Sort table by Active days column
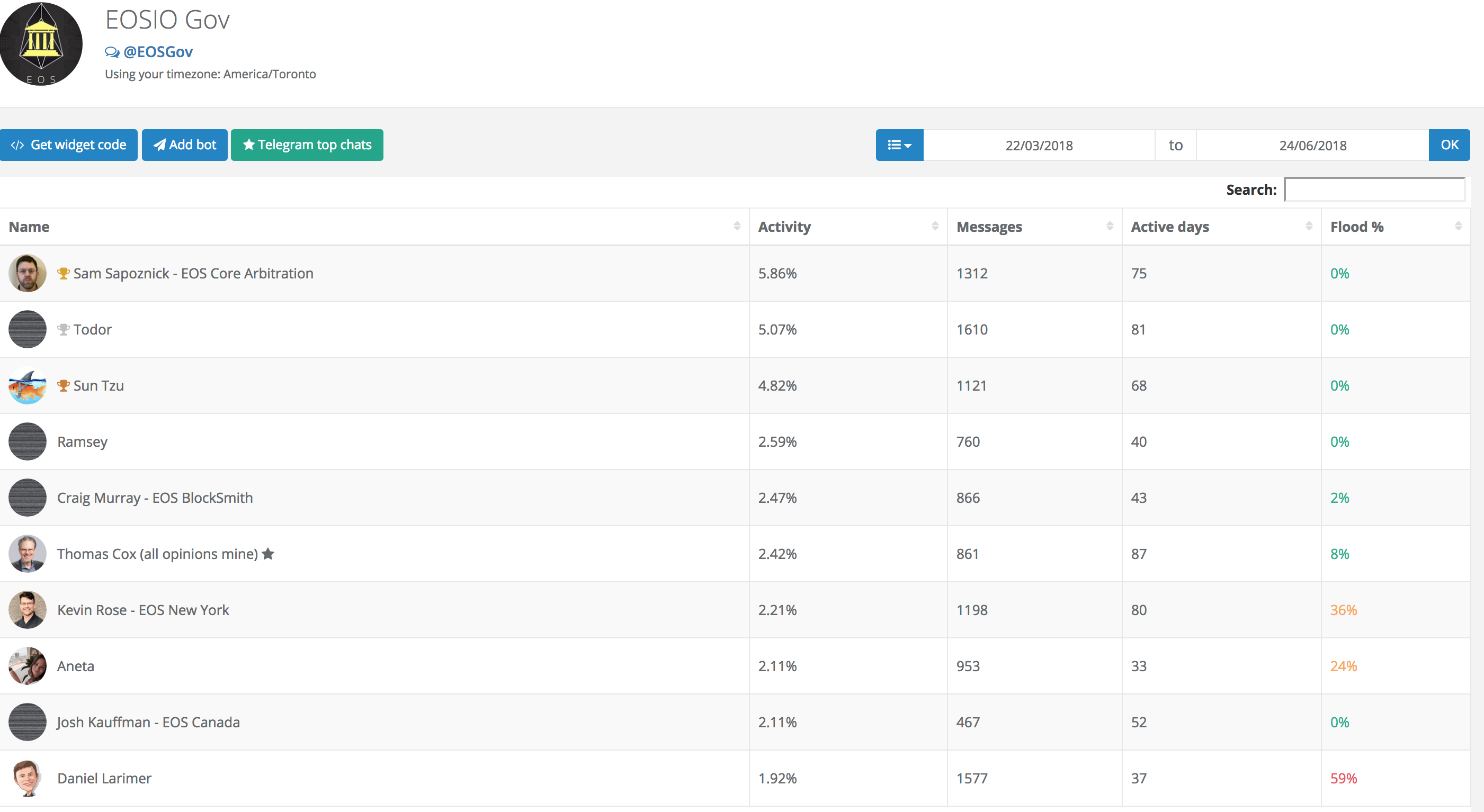Screen dimensions: 1484x812 point(1222,227)
